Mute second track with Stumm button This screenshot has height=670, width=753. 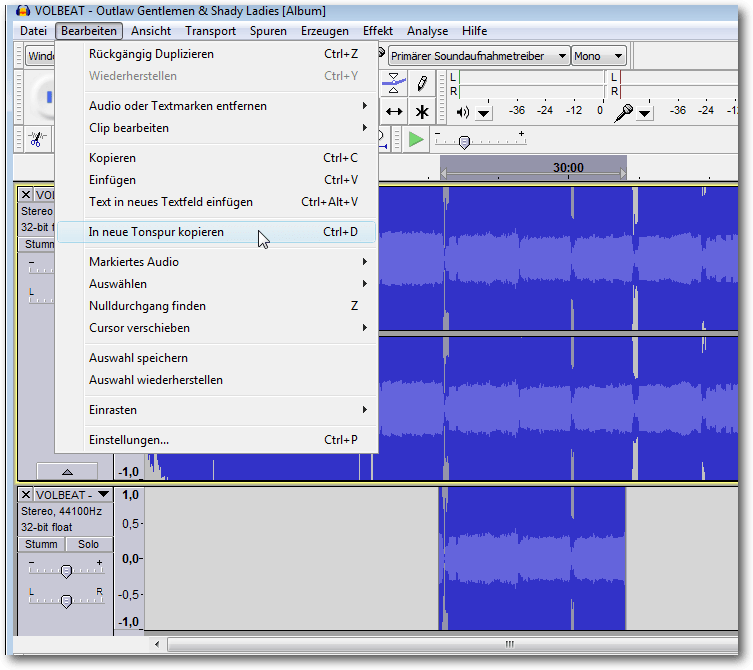[41, 544]
